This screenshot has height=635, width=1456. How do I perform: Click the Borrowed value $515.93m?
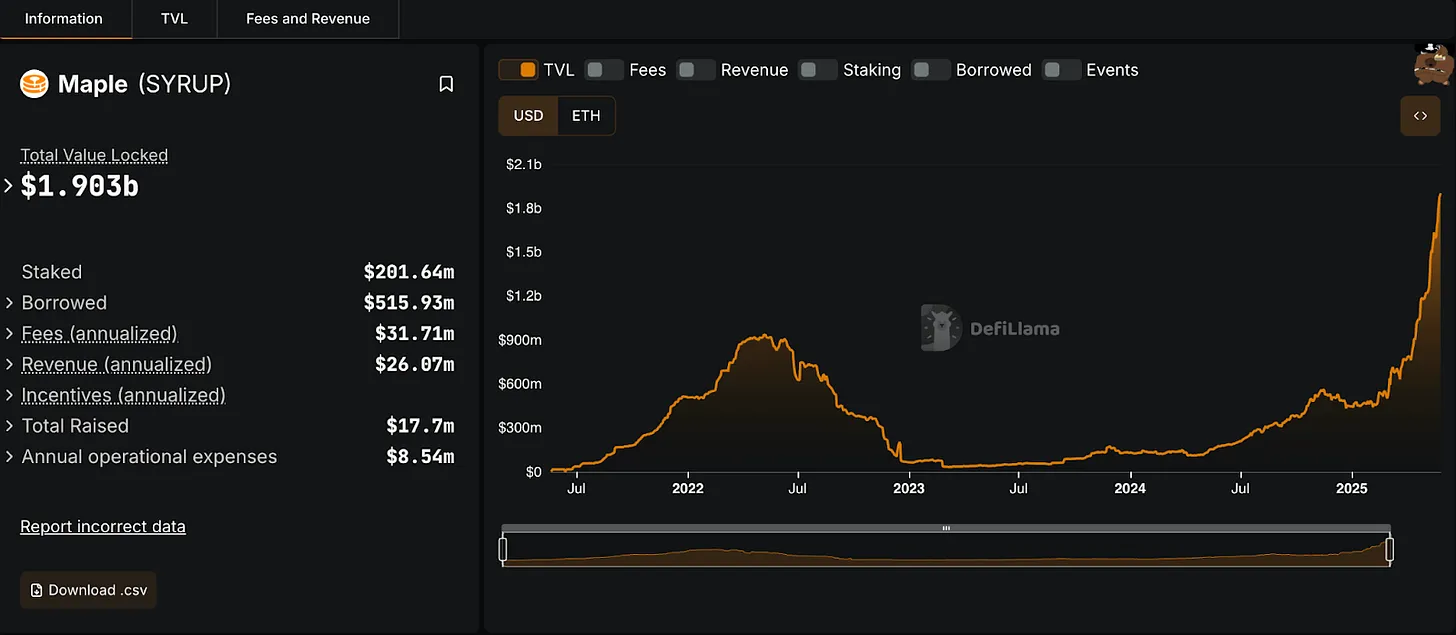409,303
